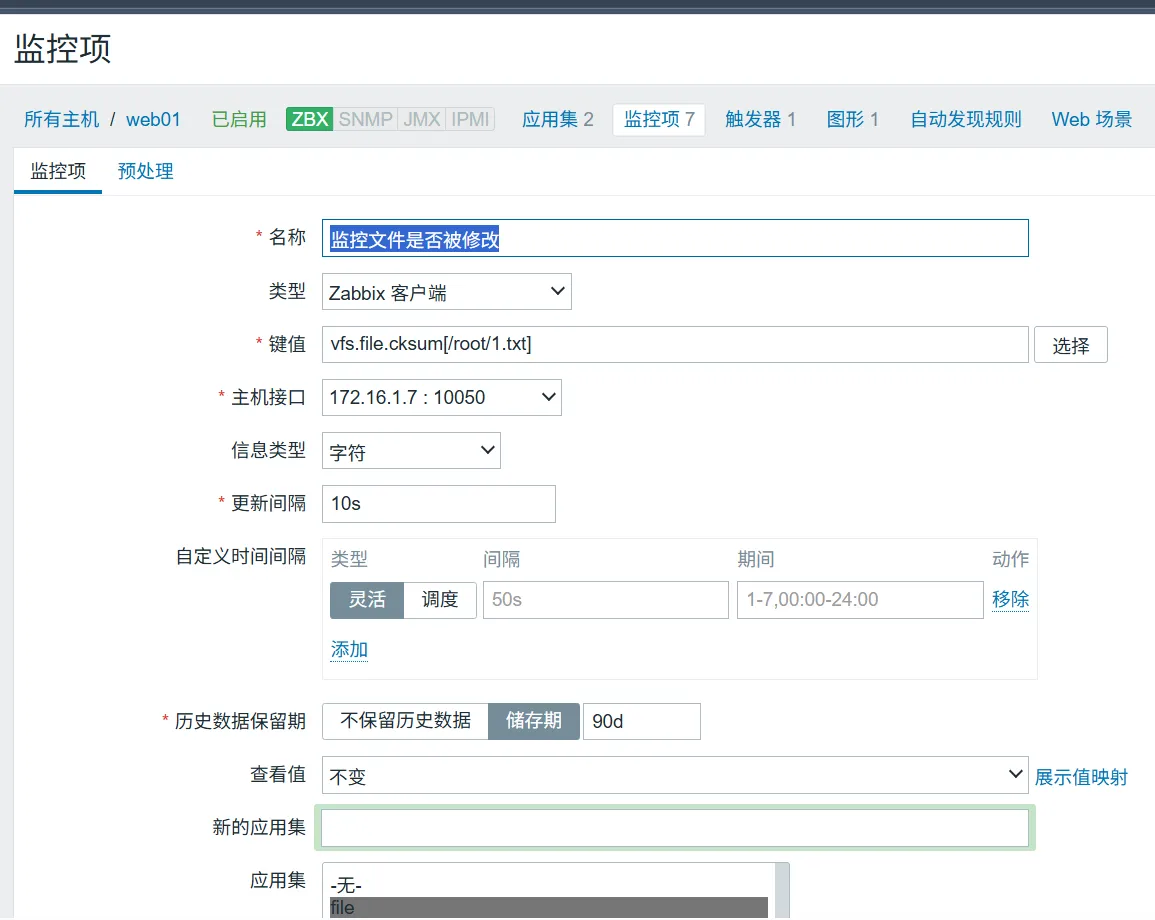Click the 添加 interval link

[349, 650]
